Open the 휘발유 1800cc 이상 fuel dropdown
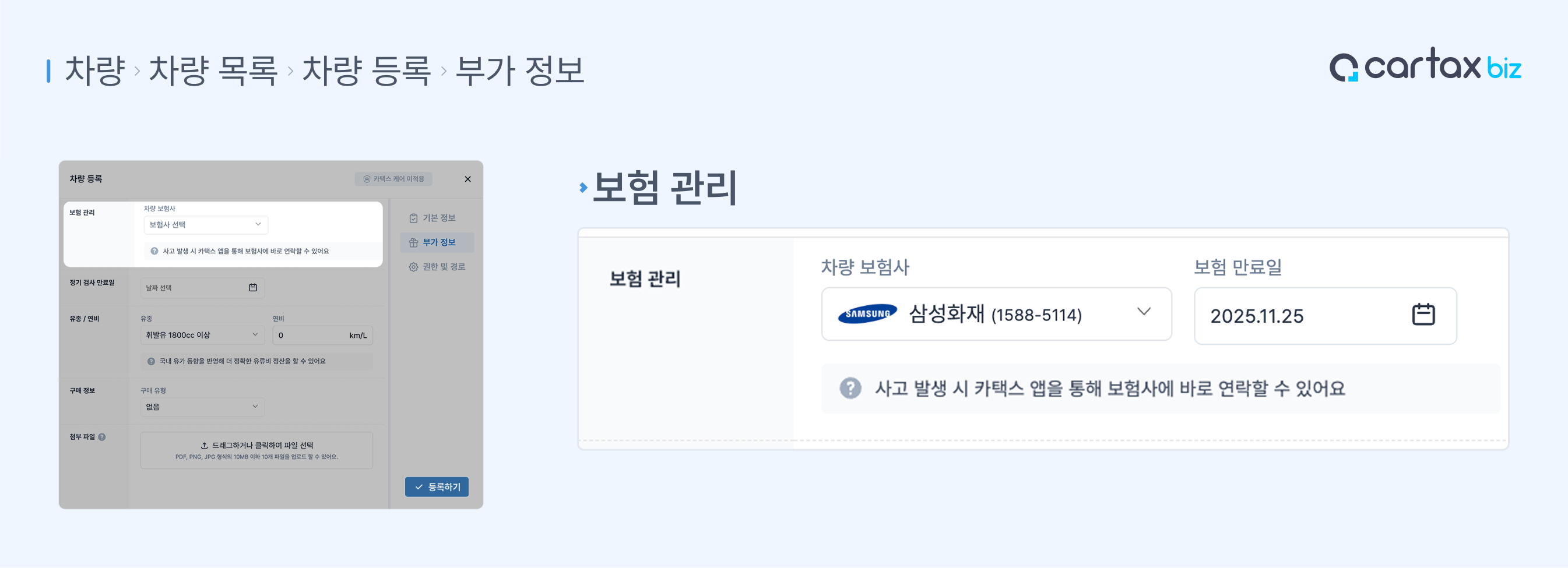This screenshot has width=1568, height=568. pos(202,335)
